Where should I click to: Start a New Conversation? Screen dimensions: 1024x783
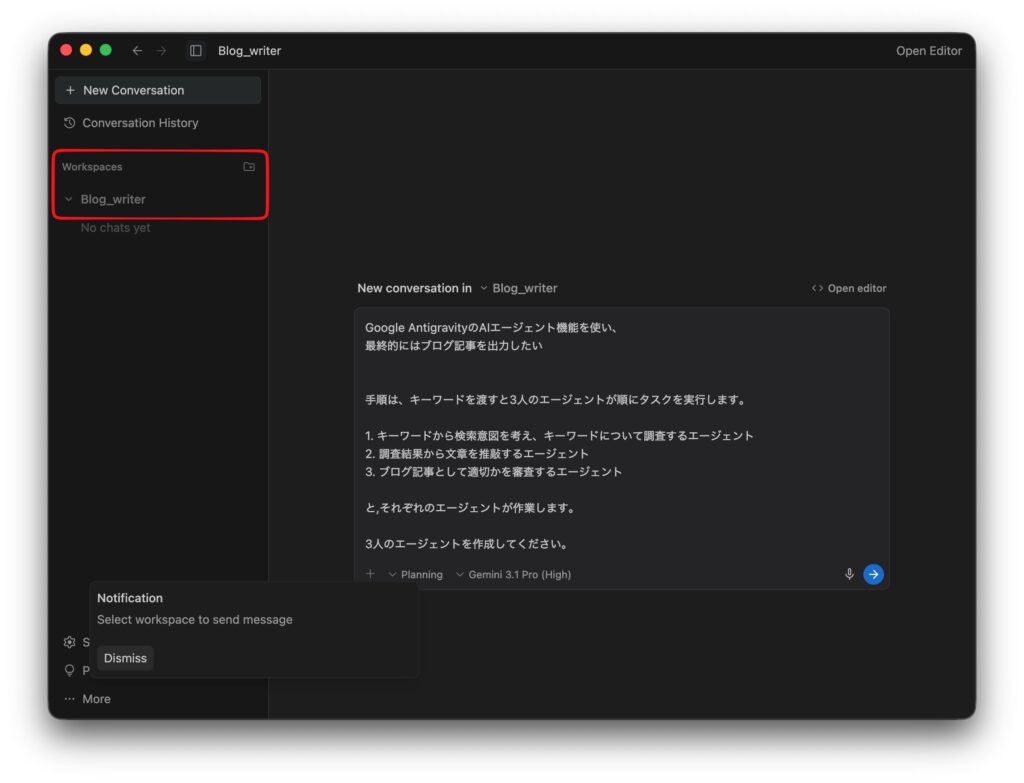[x=158, y=90]
